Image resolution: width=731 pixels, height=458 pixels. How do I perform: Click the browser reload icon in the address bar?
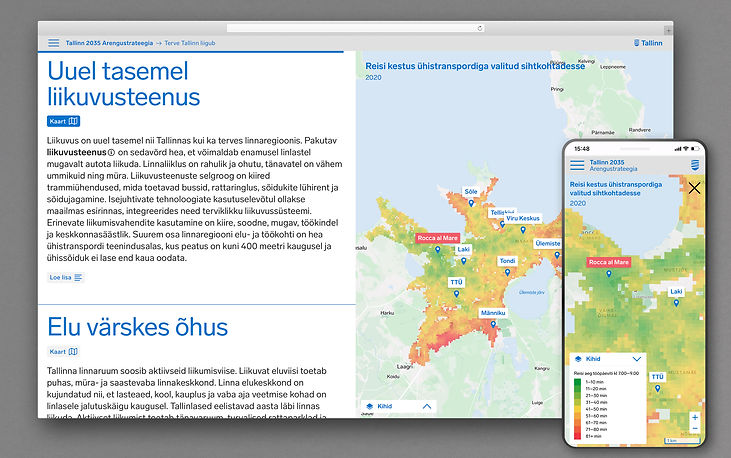tap(480, 28)
